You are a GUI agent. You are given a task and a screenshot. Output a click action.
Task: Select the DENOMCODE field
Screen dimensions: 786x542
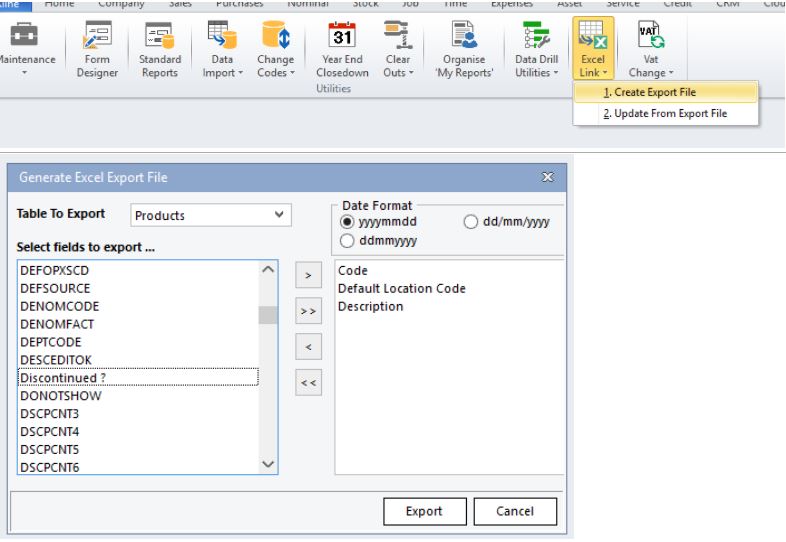pyautogui.click(x=138, y=306)
